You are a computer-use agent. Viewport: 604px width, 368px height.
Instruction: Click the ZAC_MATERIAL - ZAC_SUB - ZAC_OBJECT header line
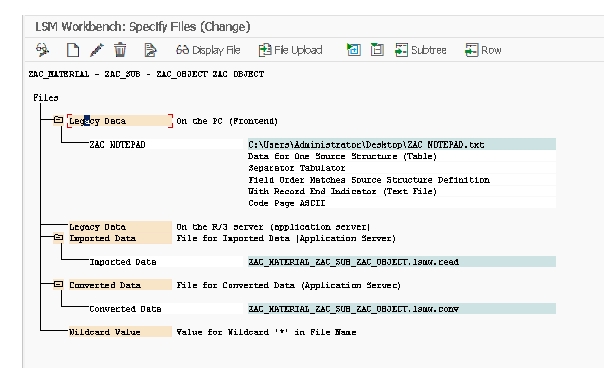click(x=146, y=74)
